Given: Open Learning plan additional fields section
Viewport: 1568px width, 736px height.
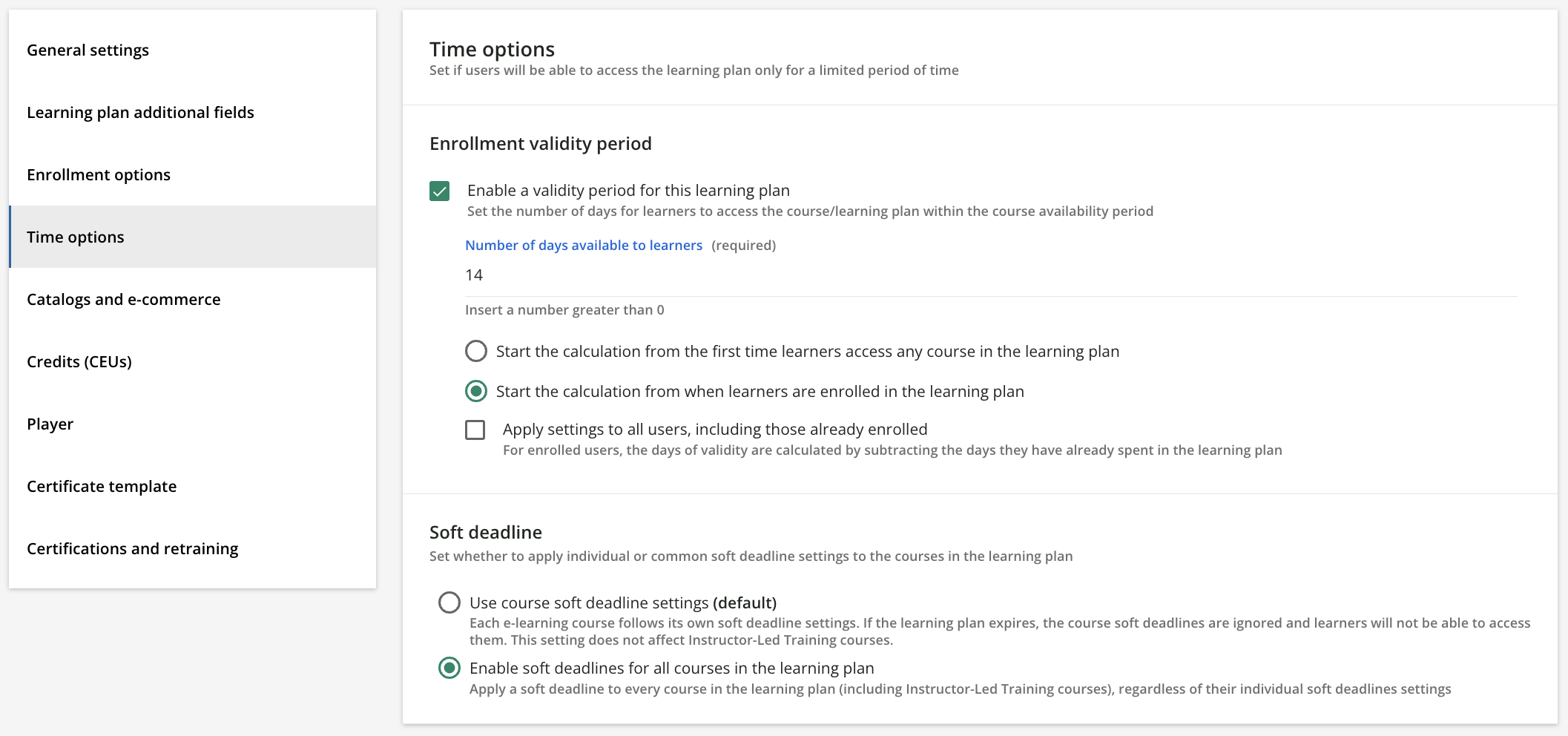Looking at the screenshot, I should pyautogui.click(x=140, y=112).
